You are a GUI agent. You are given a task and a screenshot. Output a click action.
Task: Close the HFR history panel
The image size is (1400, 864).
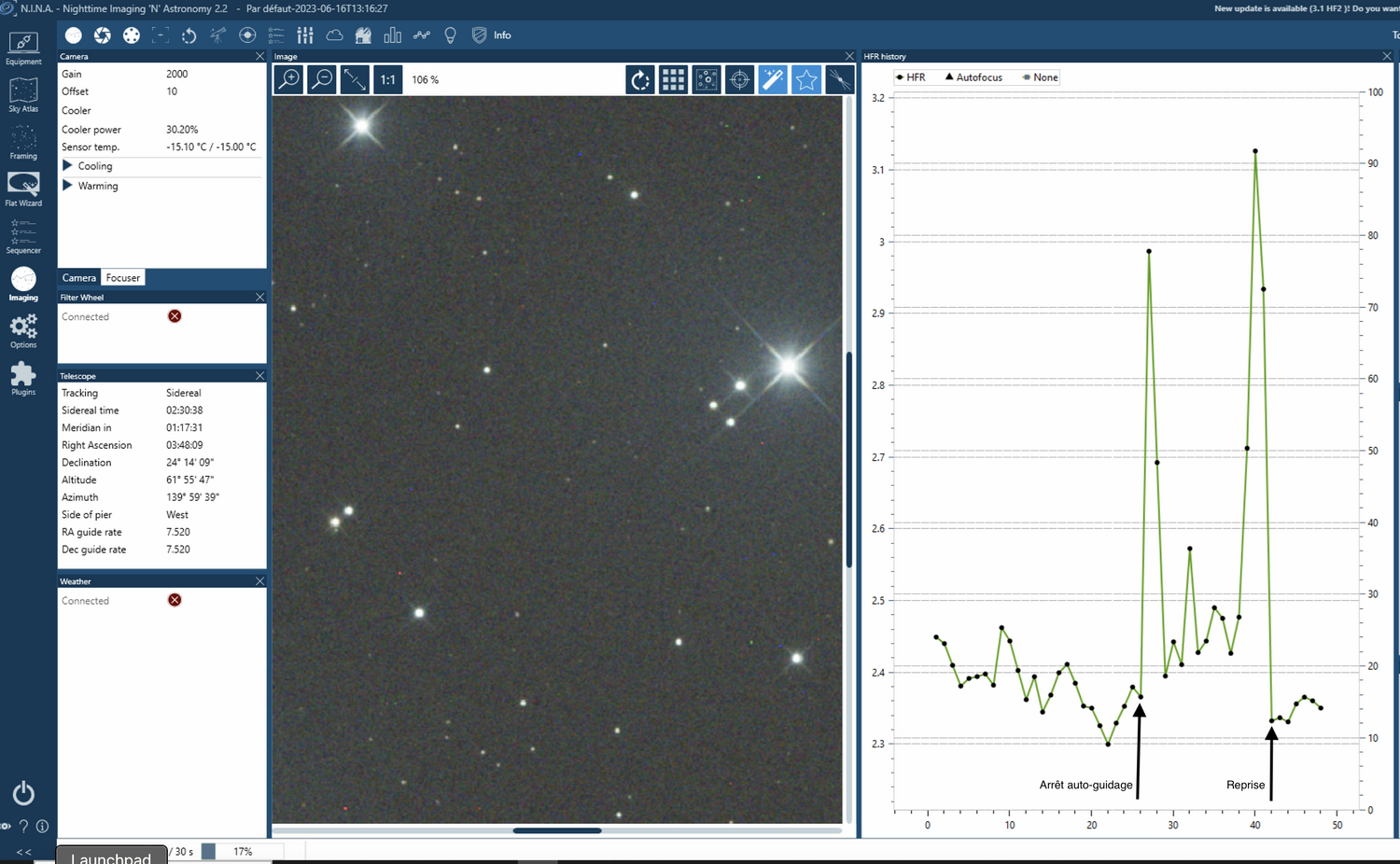1386,57
